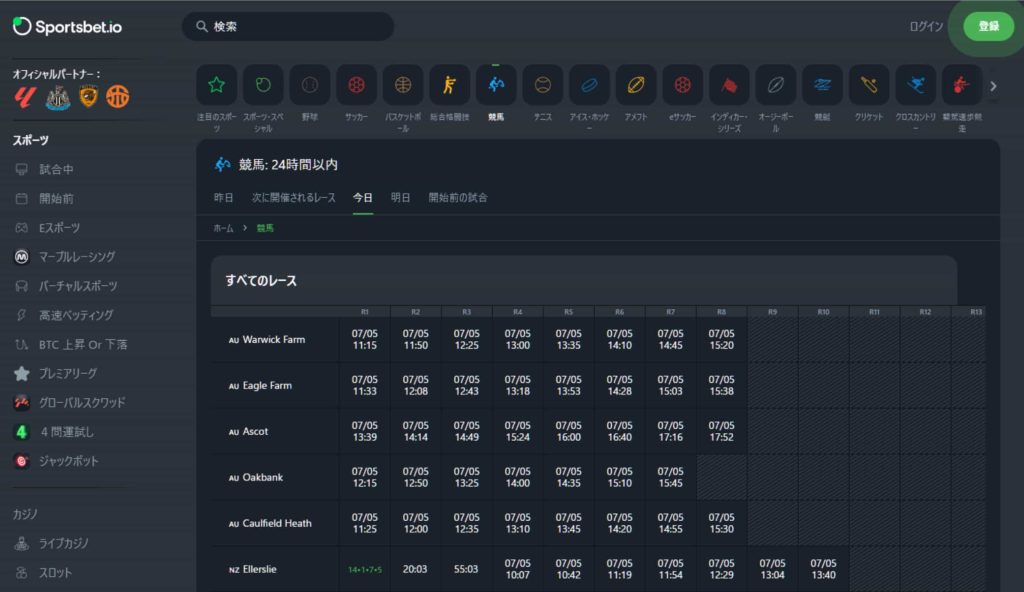Screen dimensions: 1024x592
Task: Select the eサッカー icon
Action: coord(682,85)
